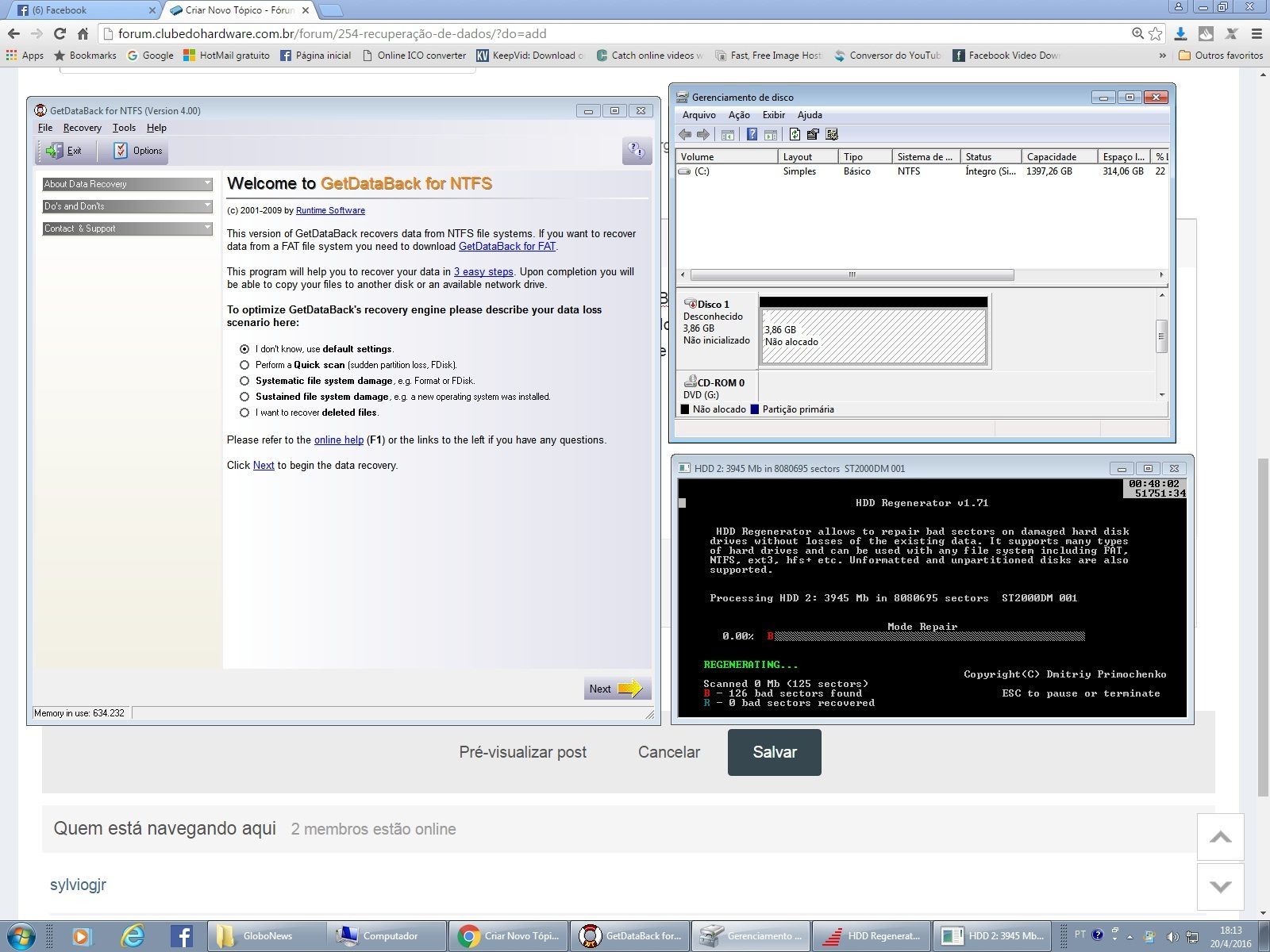Switch to the Facebook browser tab
Image resolution: width=1270 pixels, height=952 pixels.
tap(82, 10)
